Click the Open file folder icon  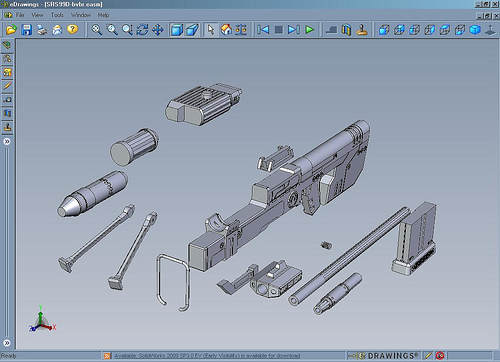[x=11, y=30]
